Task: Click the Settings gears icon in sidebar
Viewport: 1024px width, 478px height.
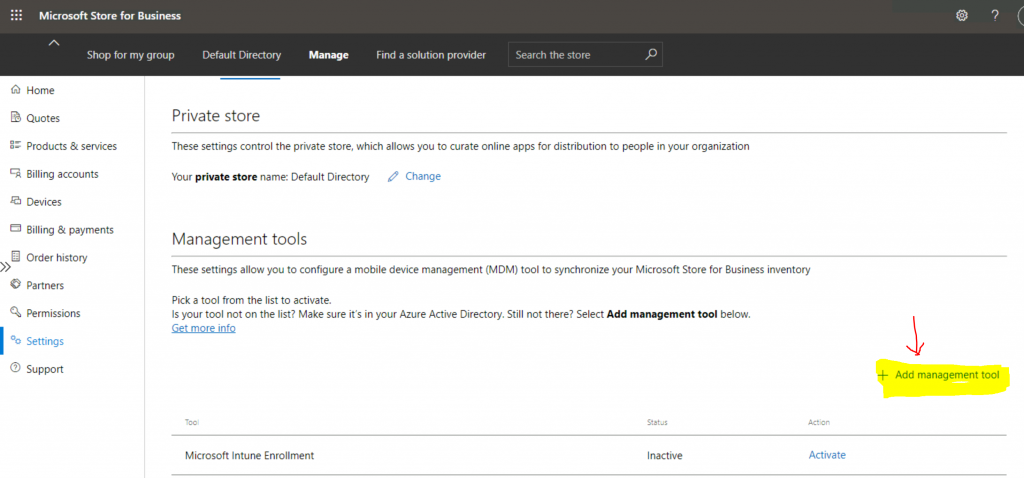Action: pos(16,341)
